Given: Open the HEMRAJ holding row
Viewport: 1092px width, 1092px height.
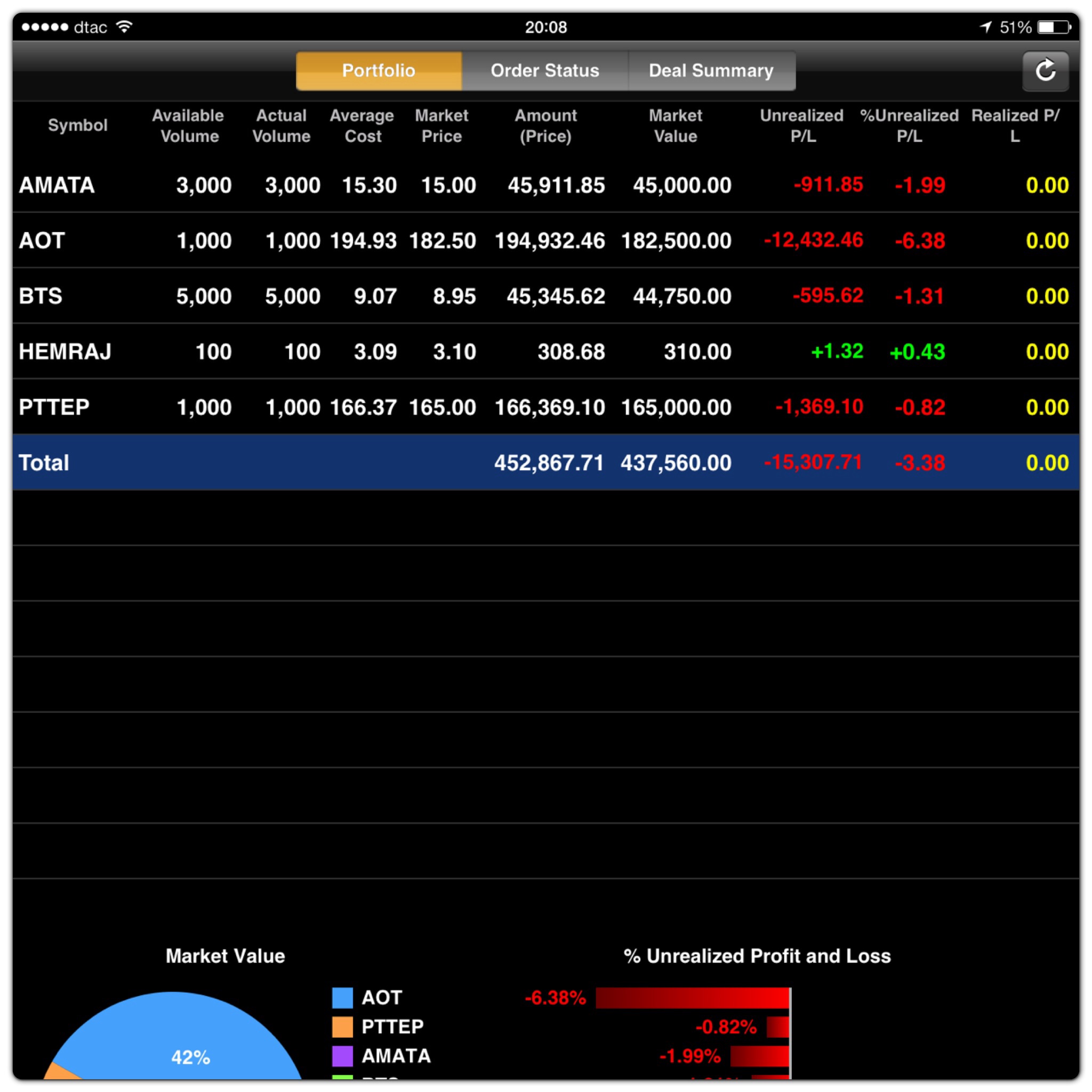Looking at the screenshot, I should point(65,351).
